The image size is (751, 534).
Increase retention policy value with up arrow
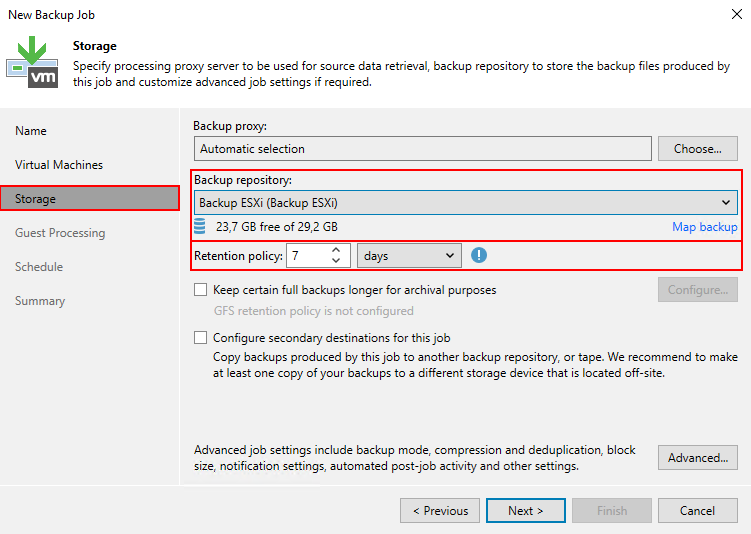click(336, 250)
